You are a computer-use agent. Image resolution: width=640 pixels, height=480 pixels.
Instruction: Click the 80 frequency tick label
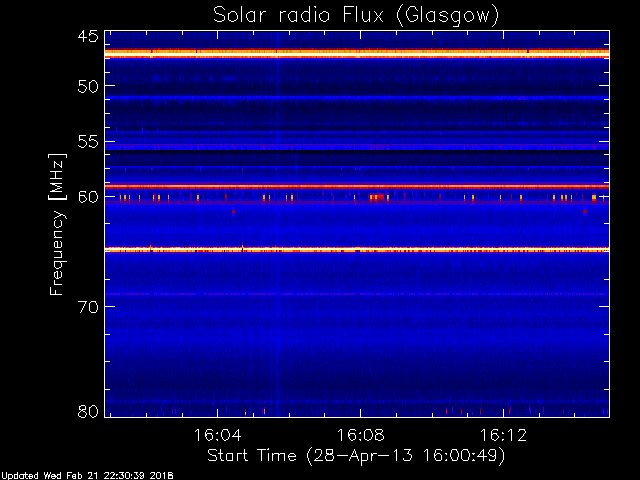pyautogui.click(x=88, y=411)
